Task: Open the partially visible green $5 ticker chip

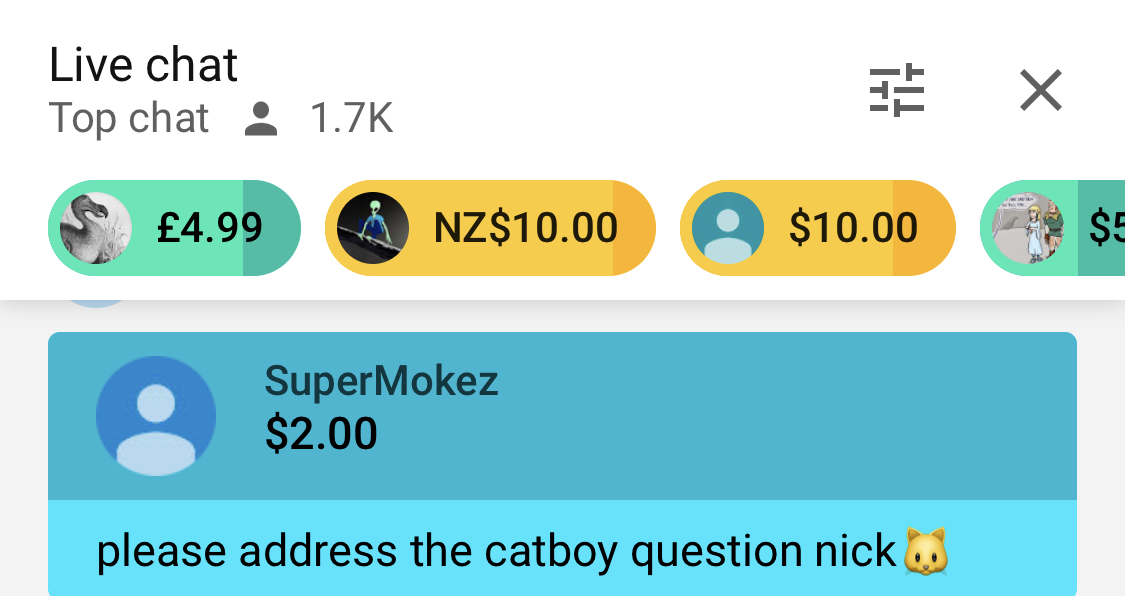Action: 1053,228
